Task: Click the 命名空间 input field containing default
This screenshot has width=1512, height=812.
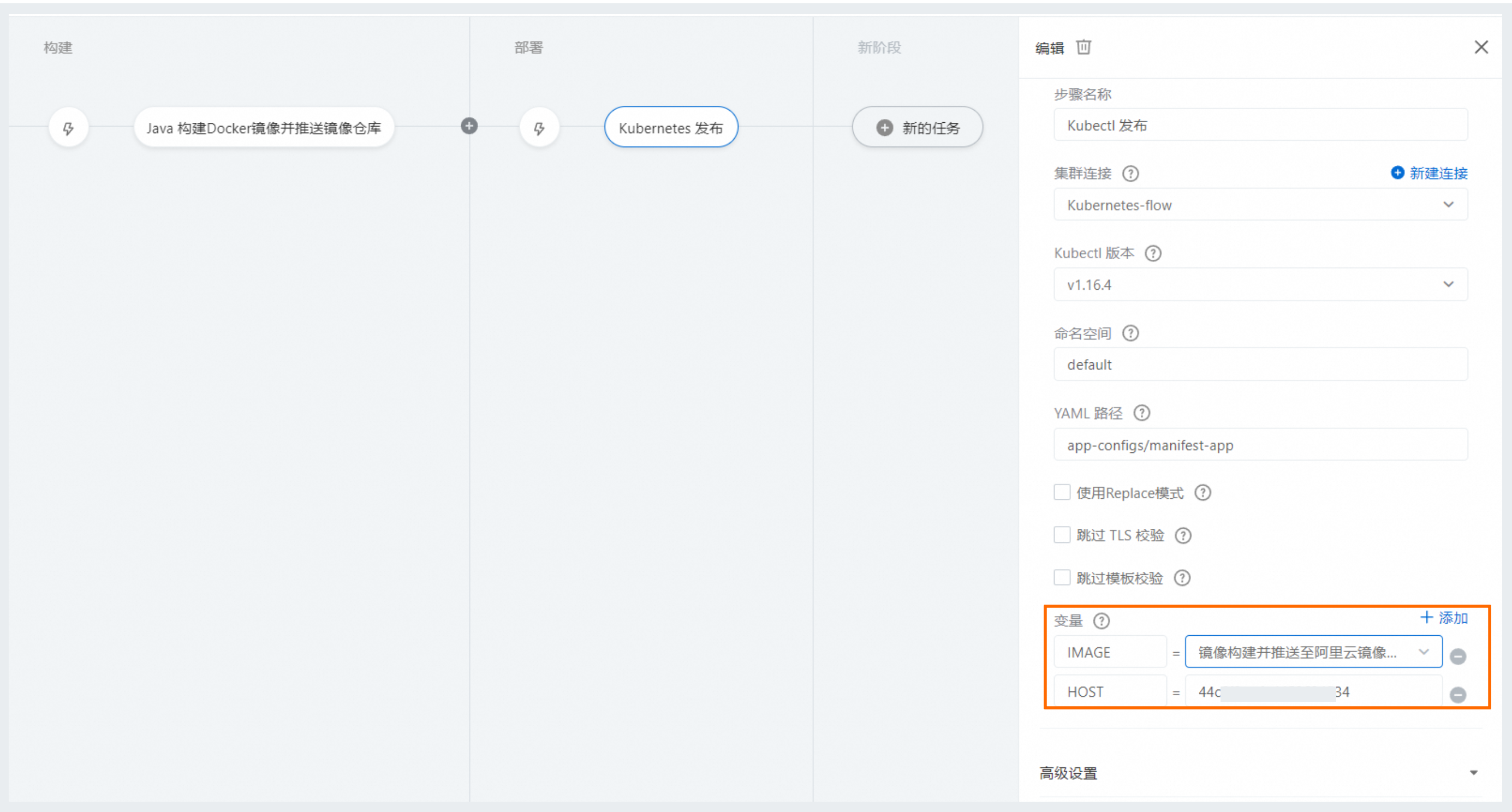Action: 1261,365
